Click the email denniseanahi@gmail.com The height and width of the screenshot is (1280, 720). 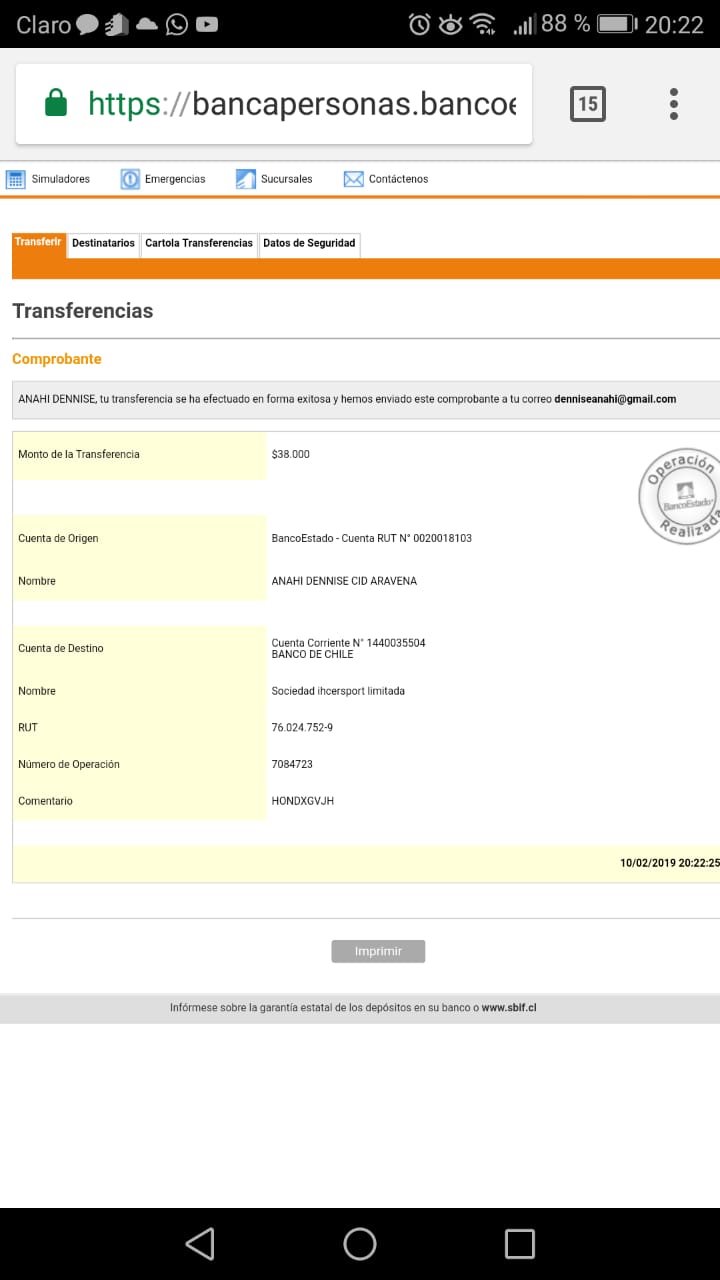pos(615,399)
